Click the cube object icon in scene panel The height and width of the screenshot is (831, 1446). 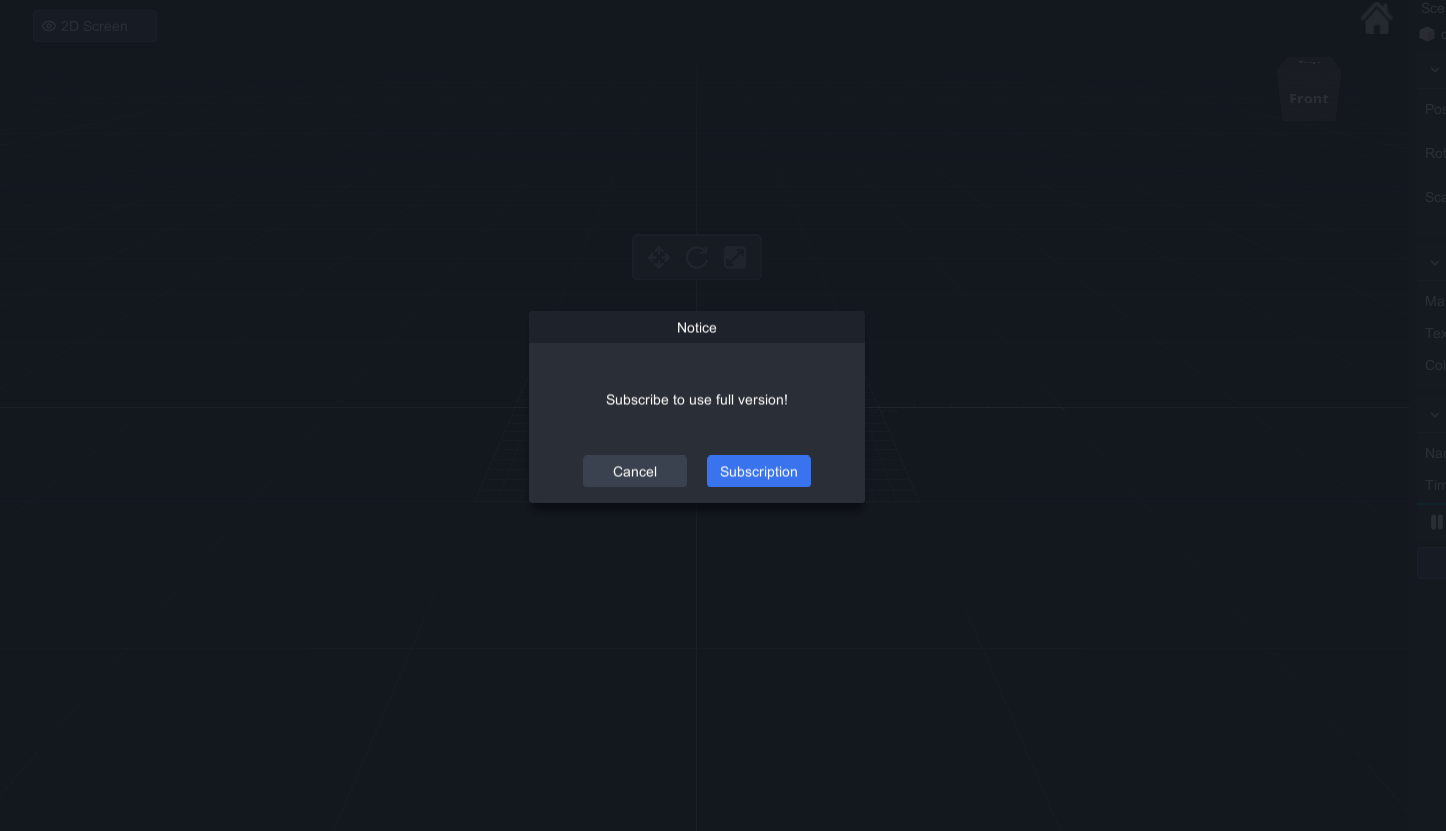(x=1427, y=34)
